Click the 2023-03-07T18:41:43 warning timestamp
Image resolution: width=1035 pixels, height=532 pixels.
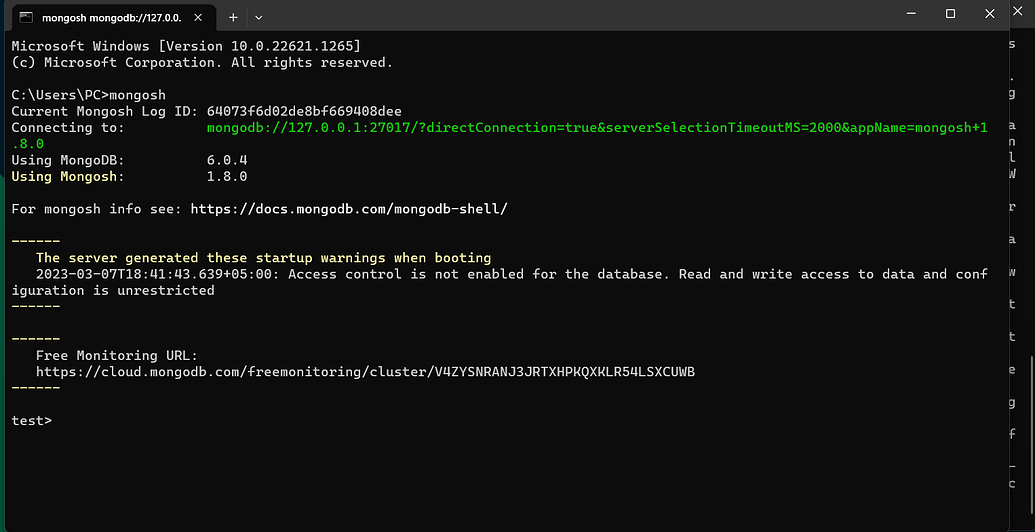pyautogui.click(x=158, y=274)
